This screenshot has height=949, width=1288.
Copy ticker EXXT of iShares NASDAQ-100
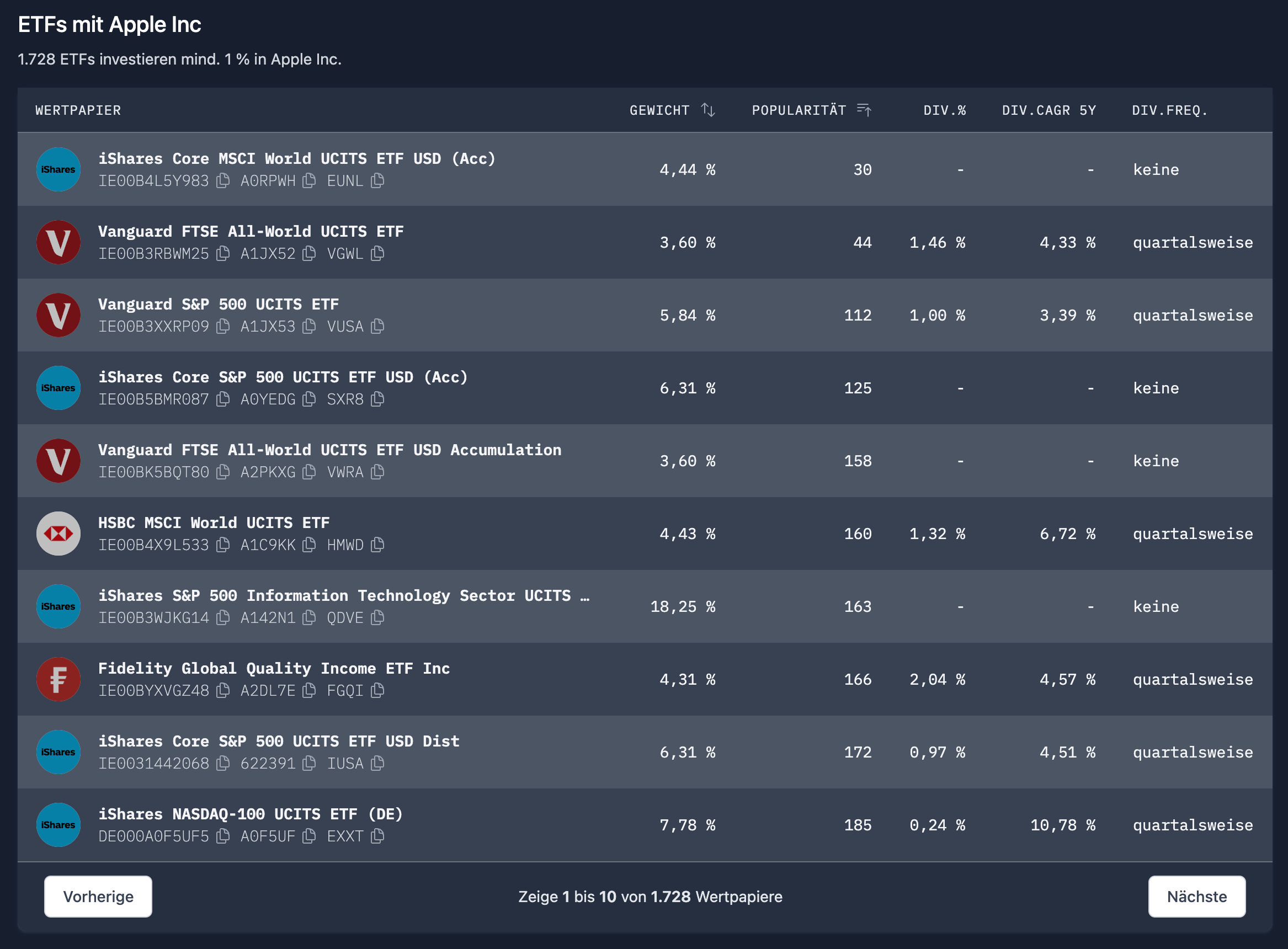pyautogui.click(x=377, y=836)
